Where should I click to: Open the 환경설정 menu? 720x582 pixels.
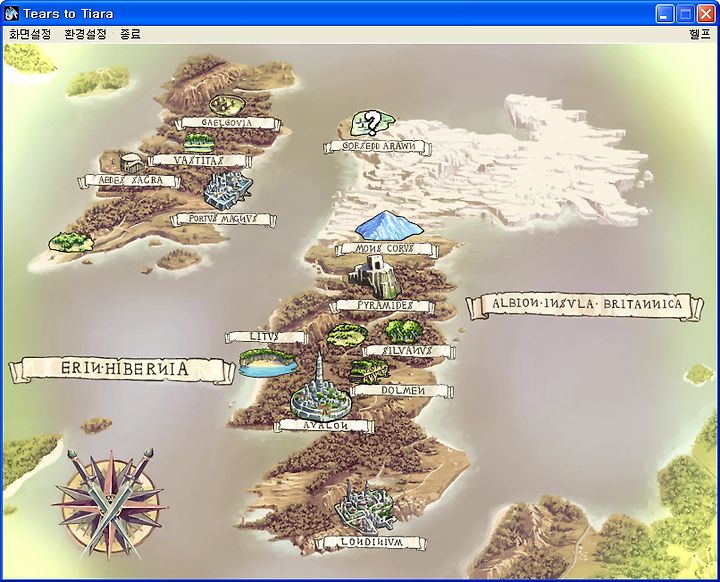point(86,34)
